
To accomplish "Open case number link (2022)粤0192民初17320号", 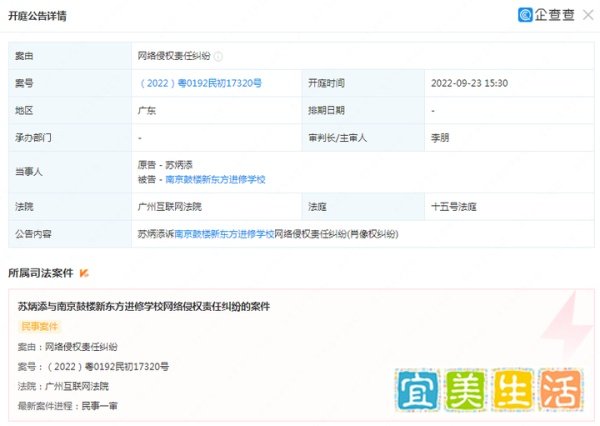I will pyautogui.click(x=201, y=83).
